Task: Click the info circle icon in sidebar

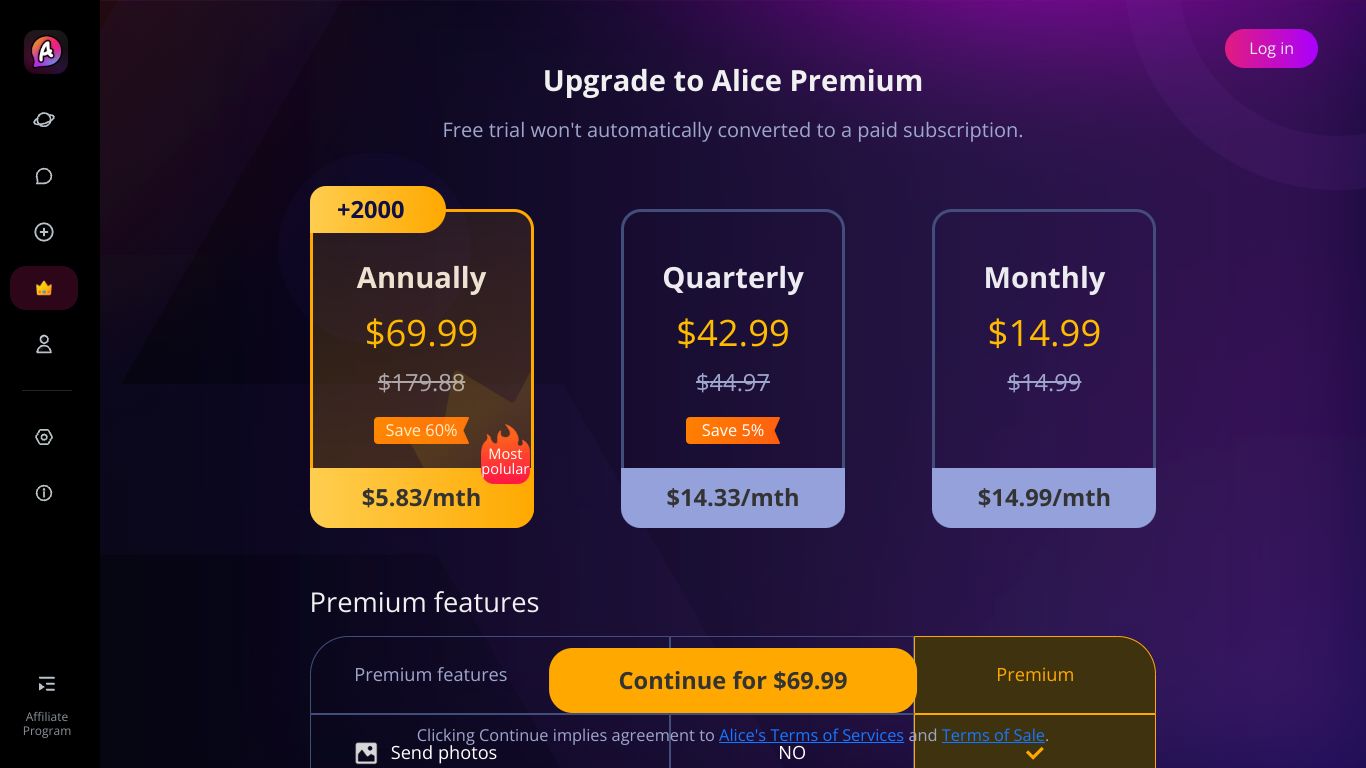Action: (44, 493)
